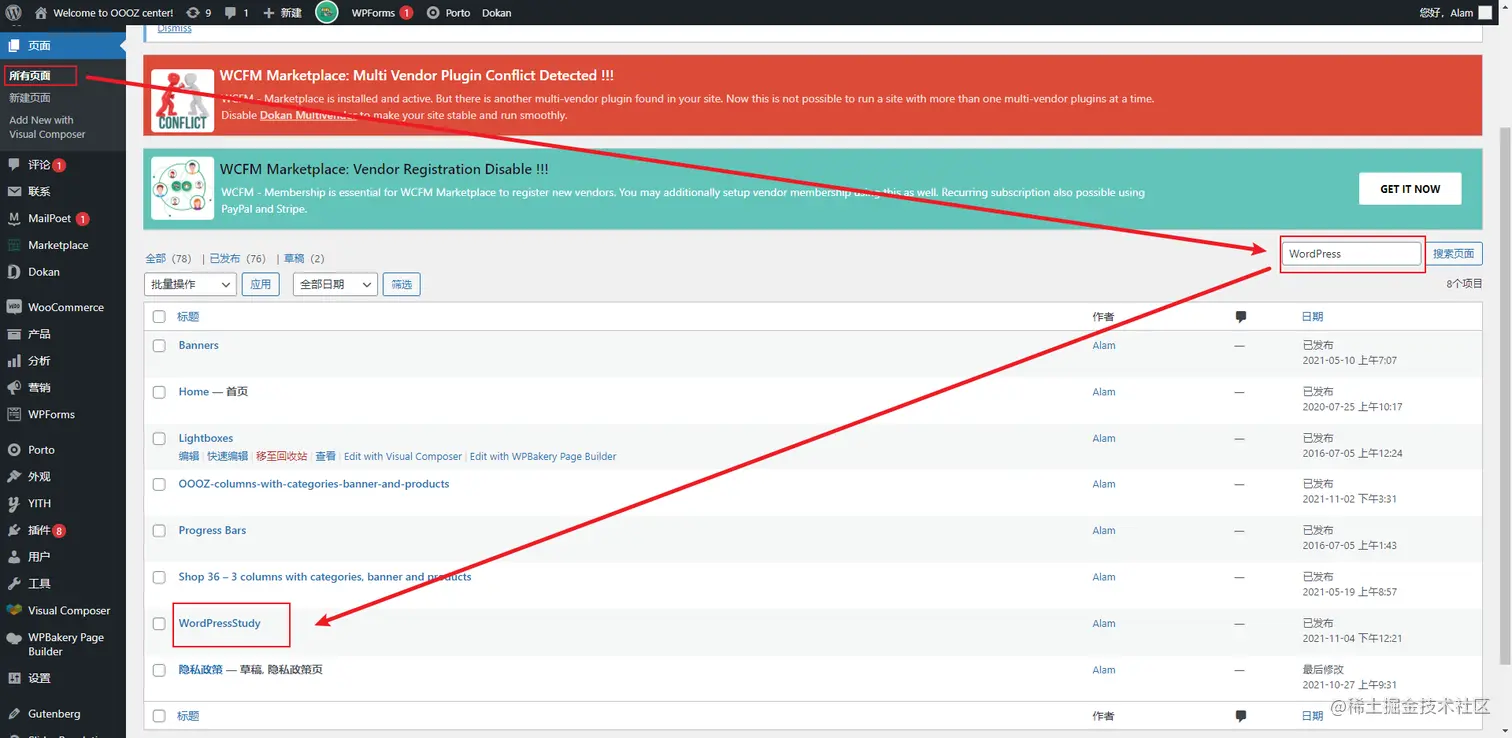The image size is (1512, 738).
Task: Click the round green avatar icon in admin bar
Action: click(x=327, y=12)
